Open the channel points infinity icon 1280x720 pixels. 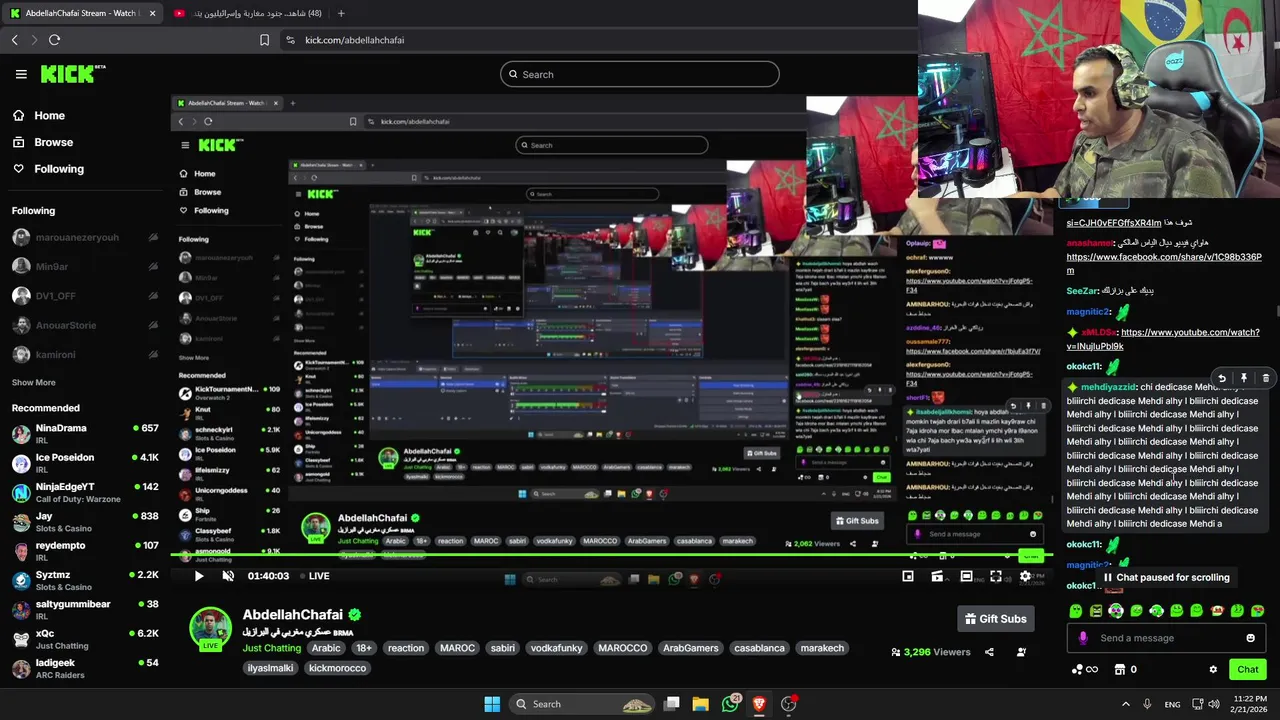click(1085, 669)
